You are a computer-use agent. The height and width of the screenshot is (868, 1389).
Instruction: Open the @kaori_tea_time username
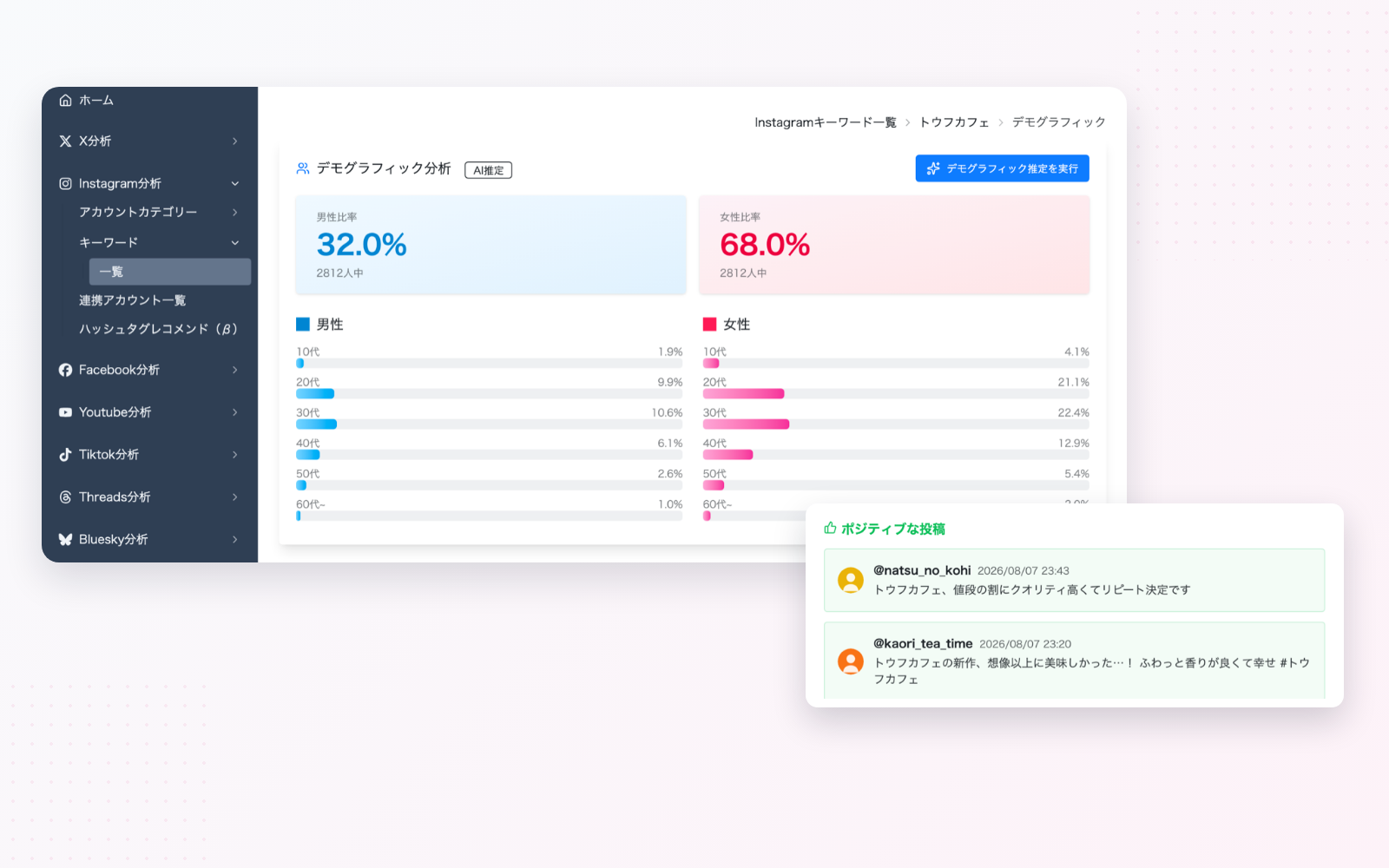point(923,643)
